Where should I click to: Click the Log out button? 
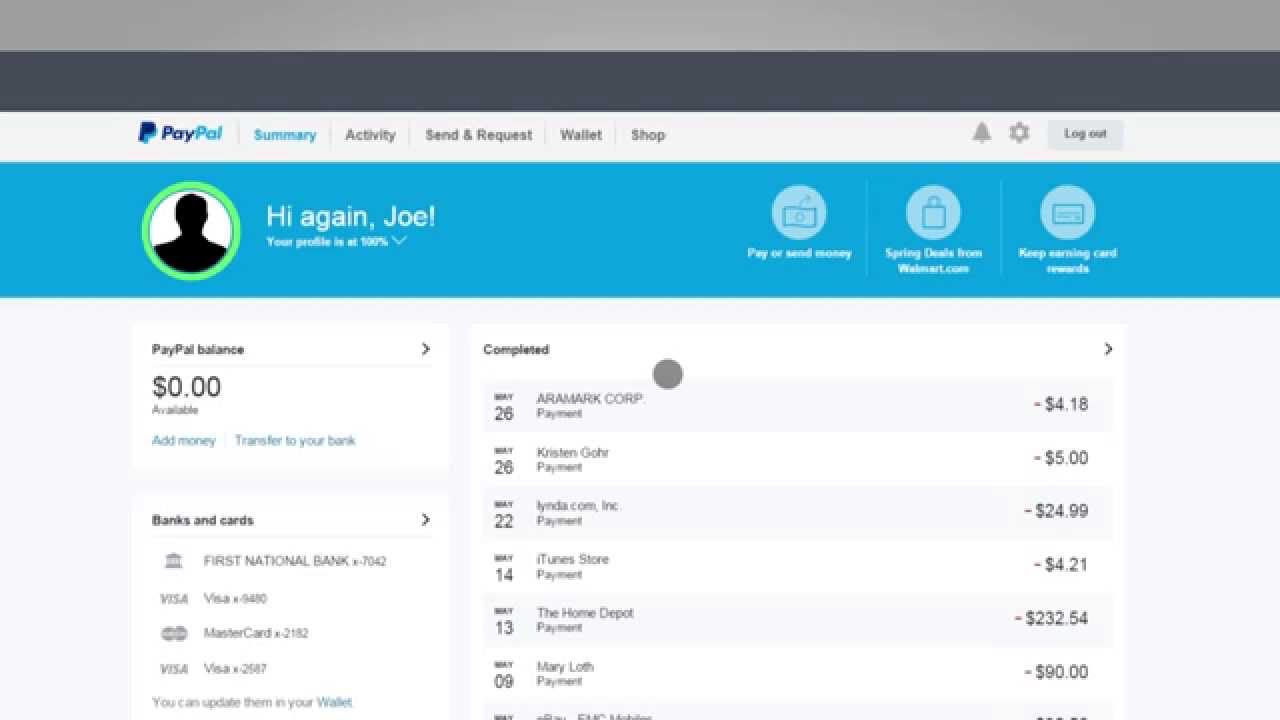pos(1085,134)
